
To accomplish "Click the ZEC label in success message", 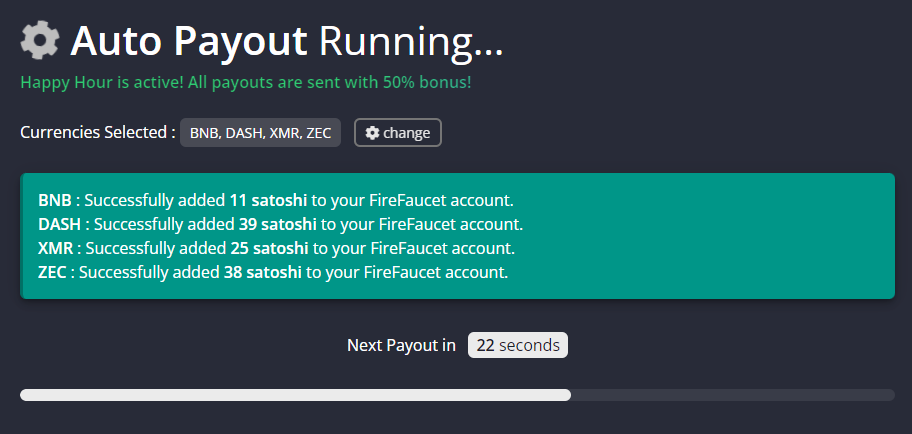I will [x=52, y=272].
